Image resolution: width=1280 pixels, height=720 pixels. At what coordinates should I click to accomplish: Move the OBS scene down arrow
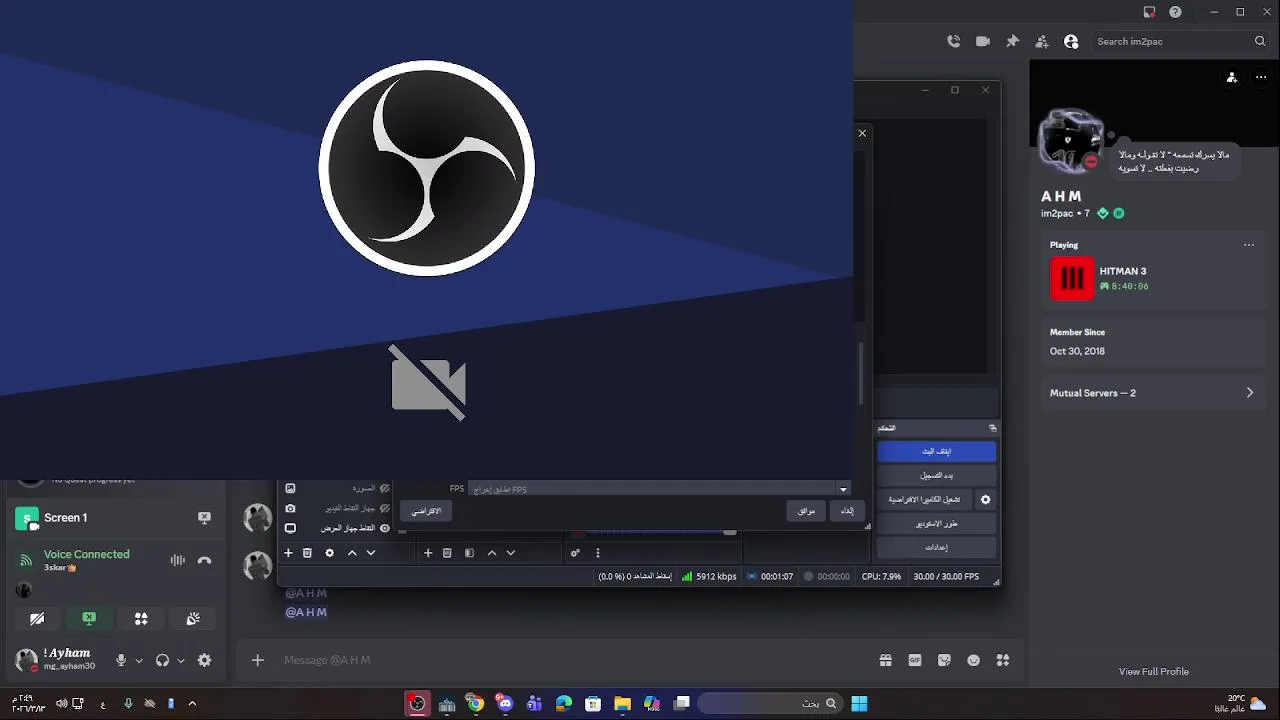(x=371, y=553)
